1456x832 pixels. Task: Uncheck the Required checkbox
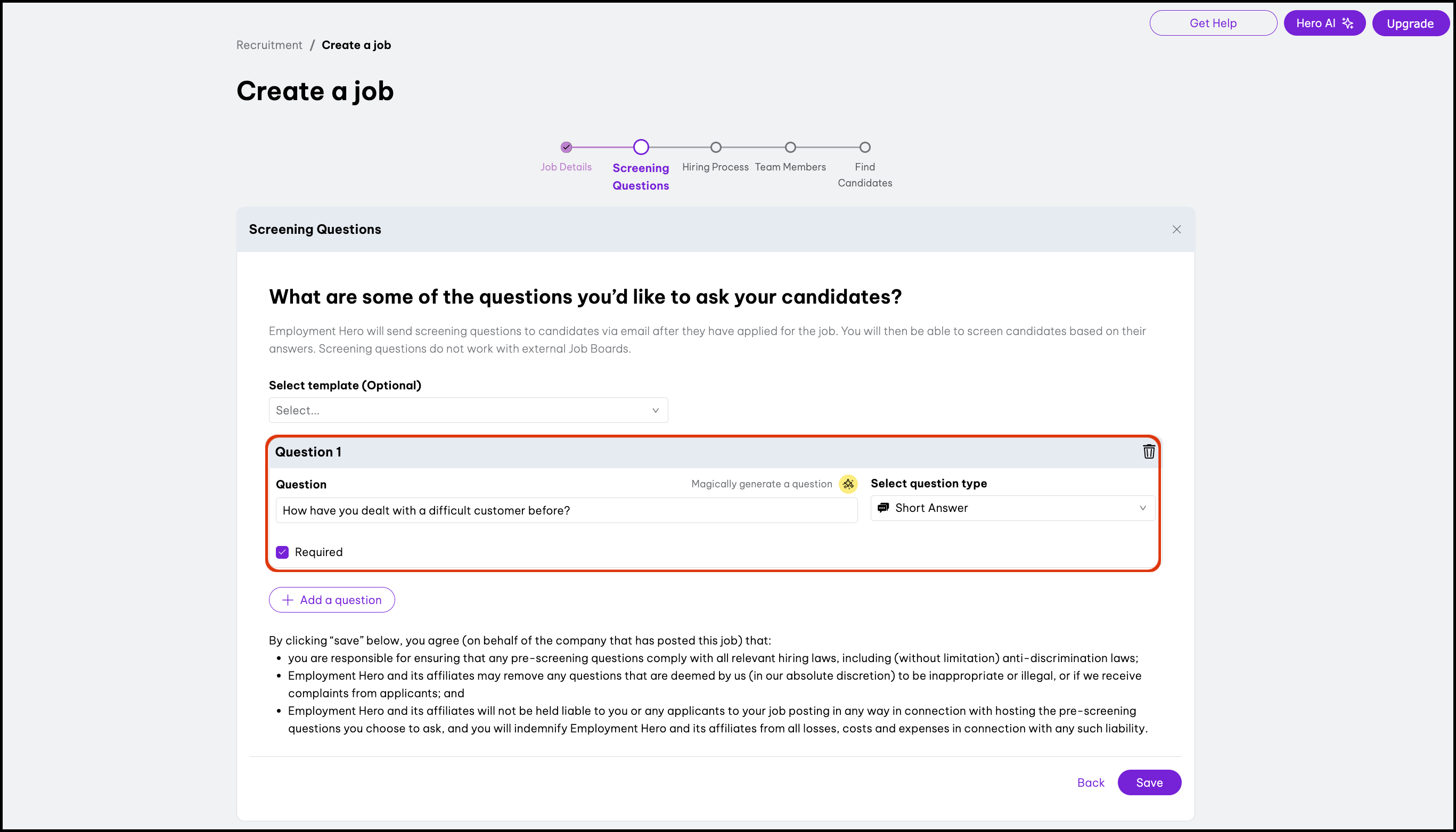pos(282,552)
